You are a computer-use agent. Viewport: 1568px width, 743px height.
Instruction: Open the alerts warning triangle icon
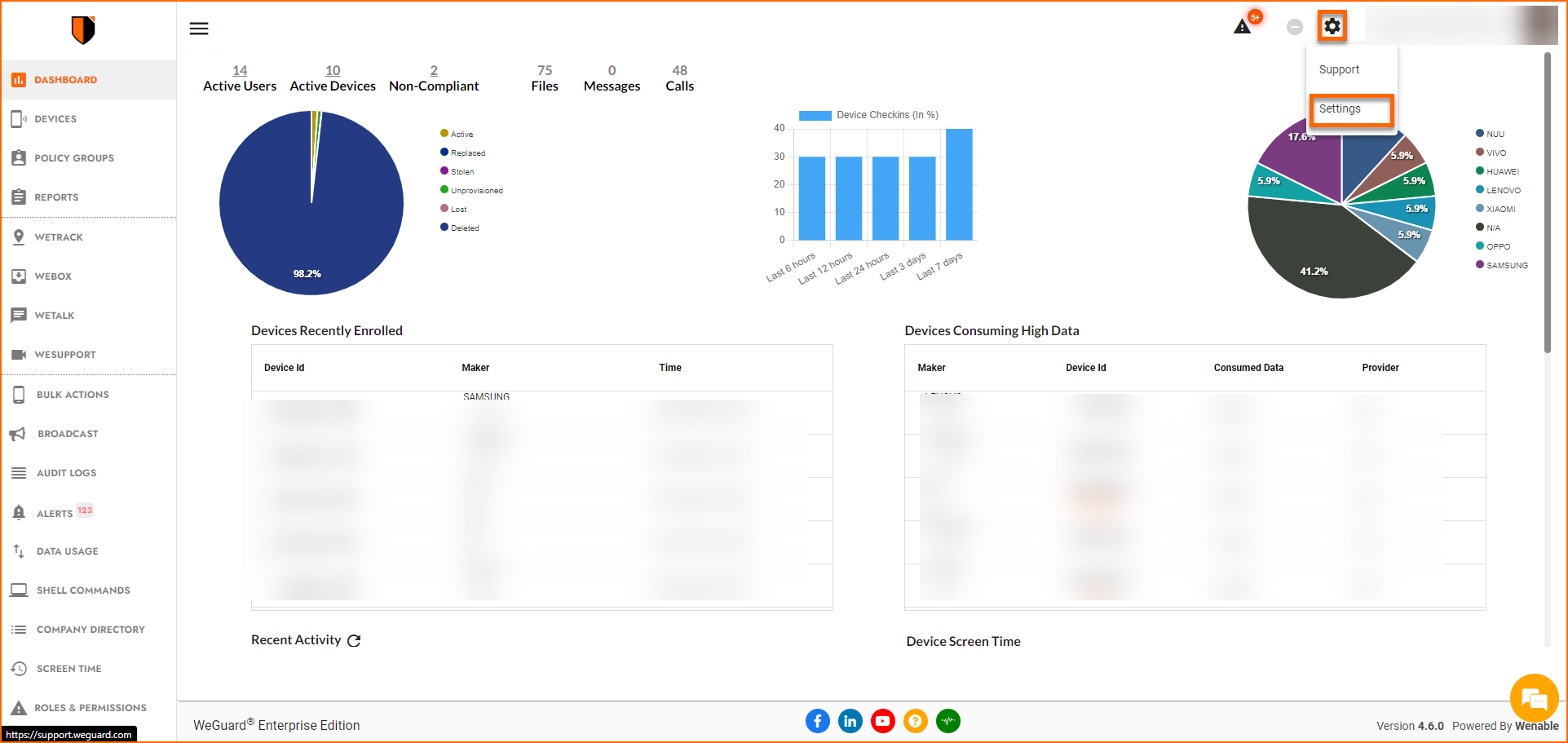(x=1242, y=27)
